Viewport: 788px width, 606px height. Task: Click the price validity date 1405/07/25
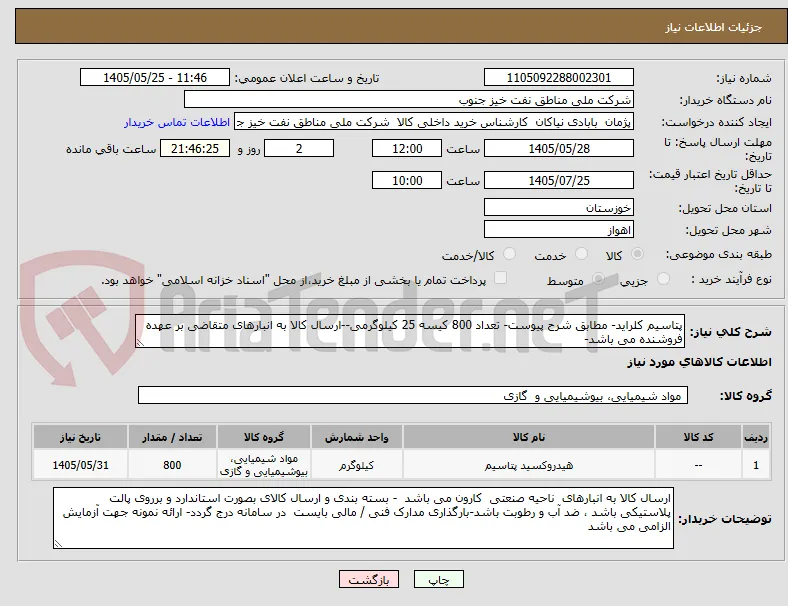558,180
